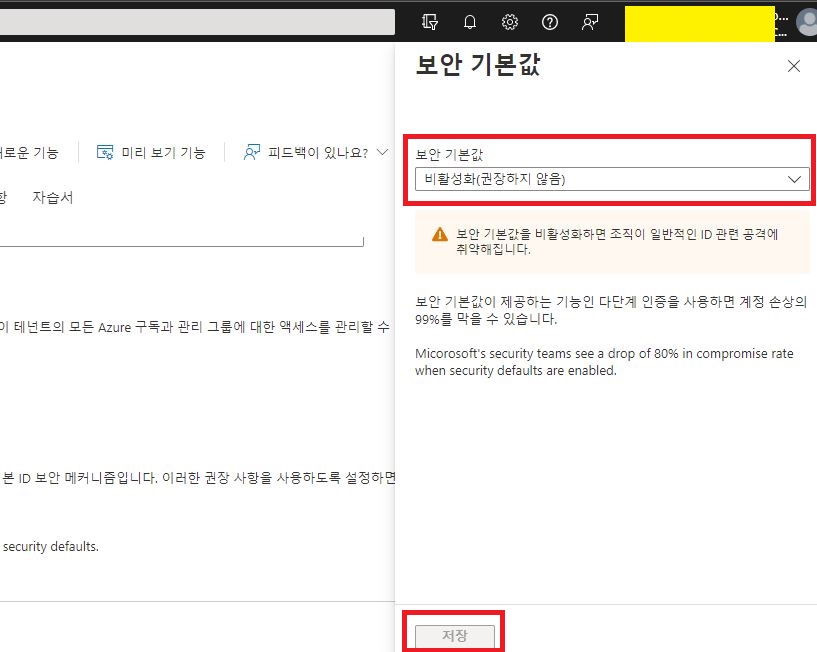Click the 새로운 기능 toolbar item
This screenshot has width=817, height=652.
coord(29,152)
